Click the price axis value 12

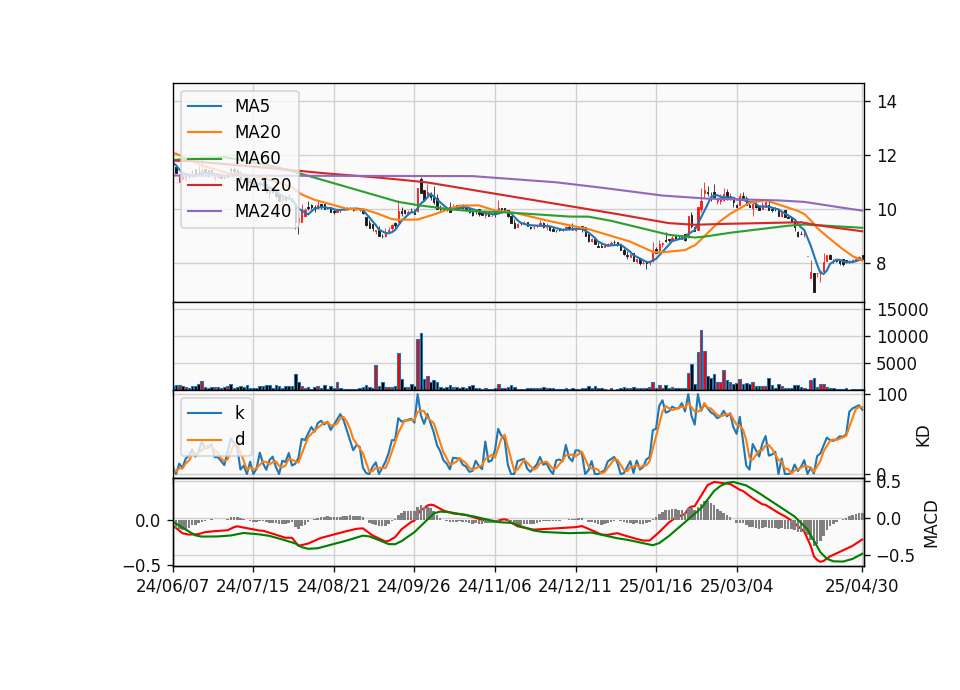tap(887, 156)
